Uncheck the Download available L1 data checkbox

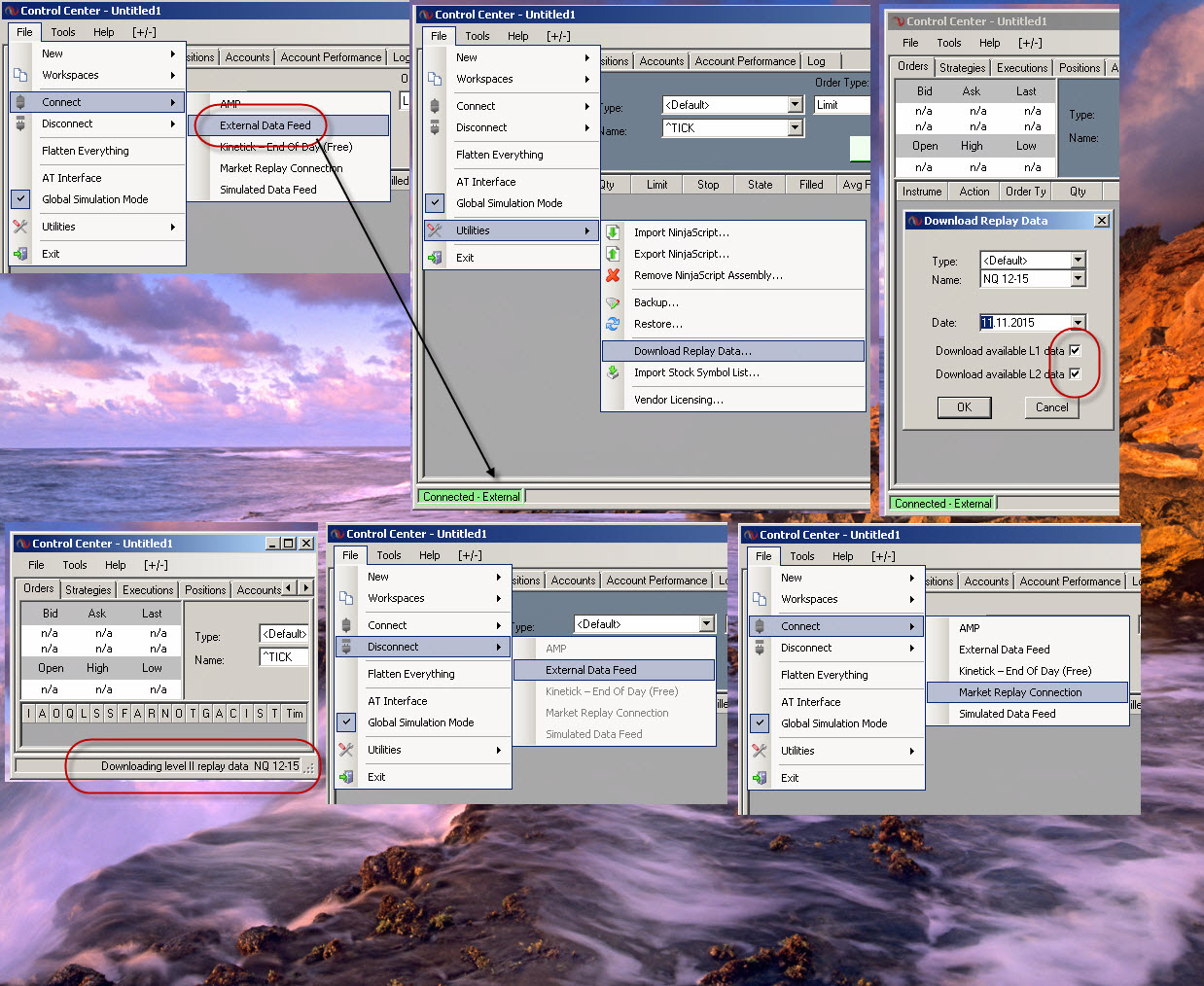(1075, 350)
